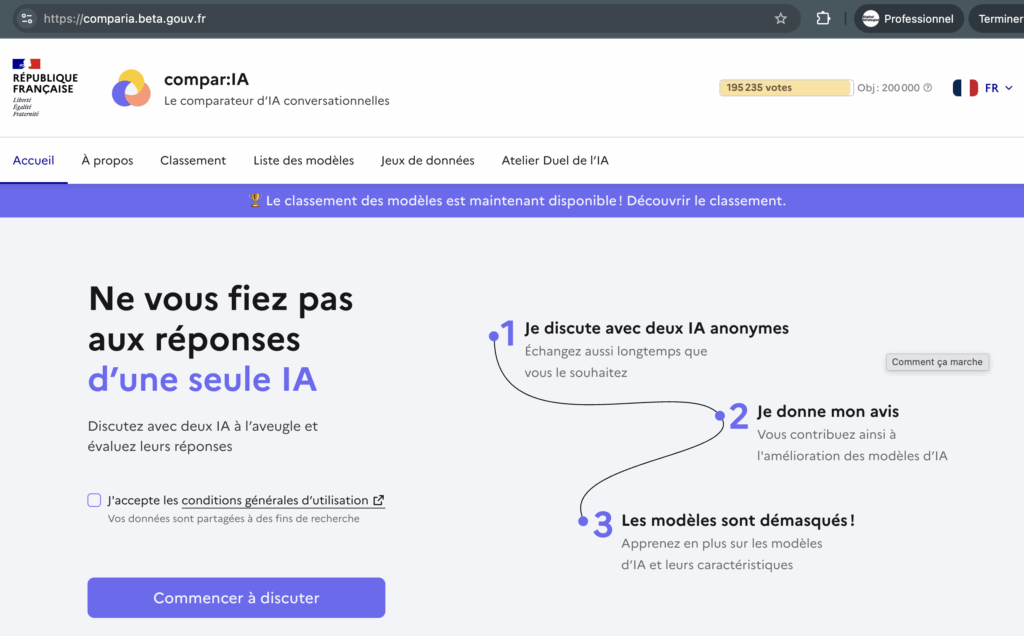The width and height of the screenshot is (1024, 636).
Task: Open the Professionnel browser profile menu
Action: (x=908, y=18)
